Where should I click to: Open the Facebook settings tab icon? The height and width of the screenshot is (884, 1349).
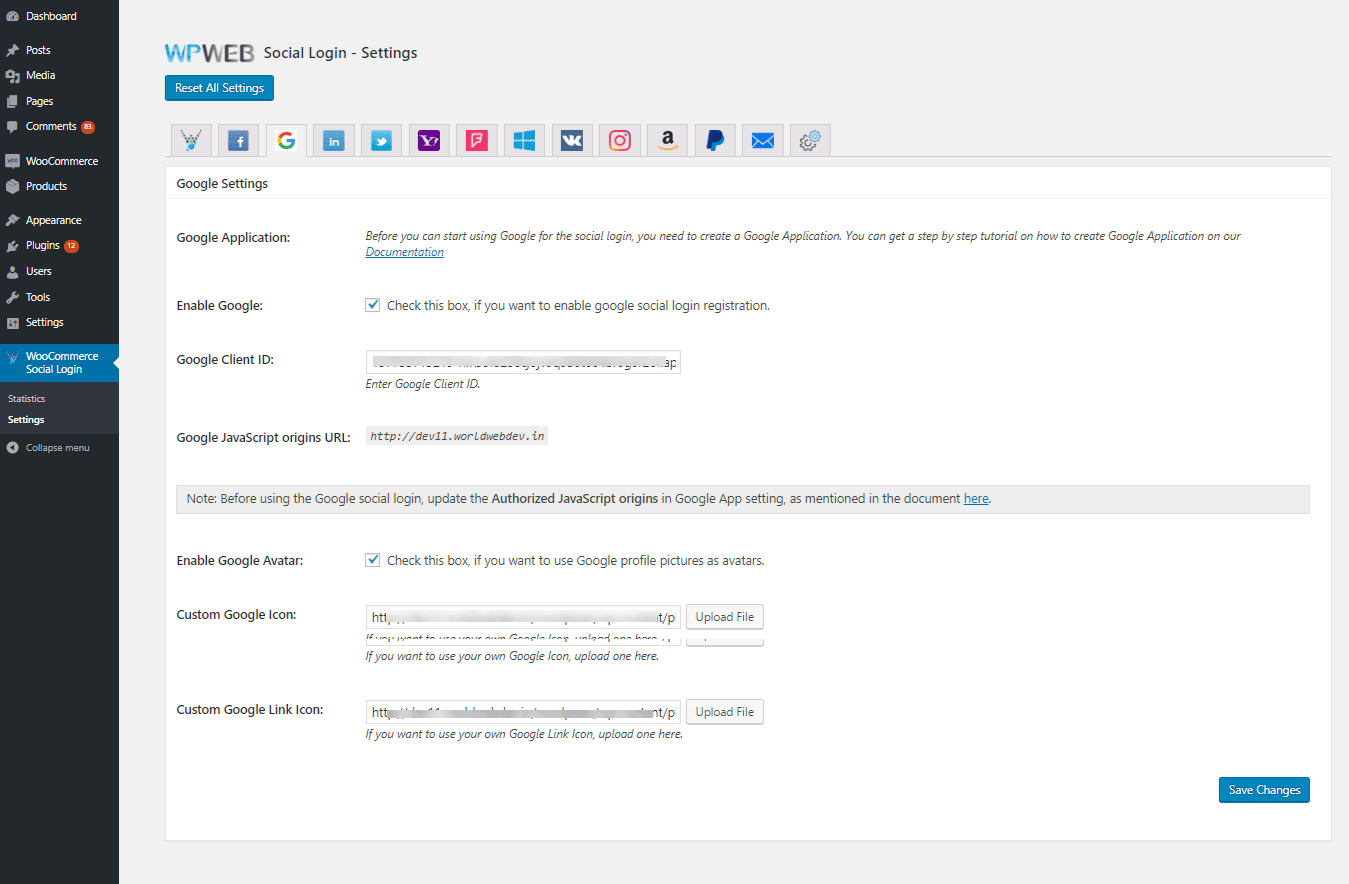(239, 141)
